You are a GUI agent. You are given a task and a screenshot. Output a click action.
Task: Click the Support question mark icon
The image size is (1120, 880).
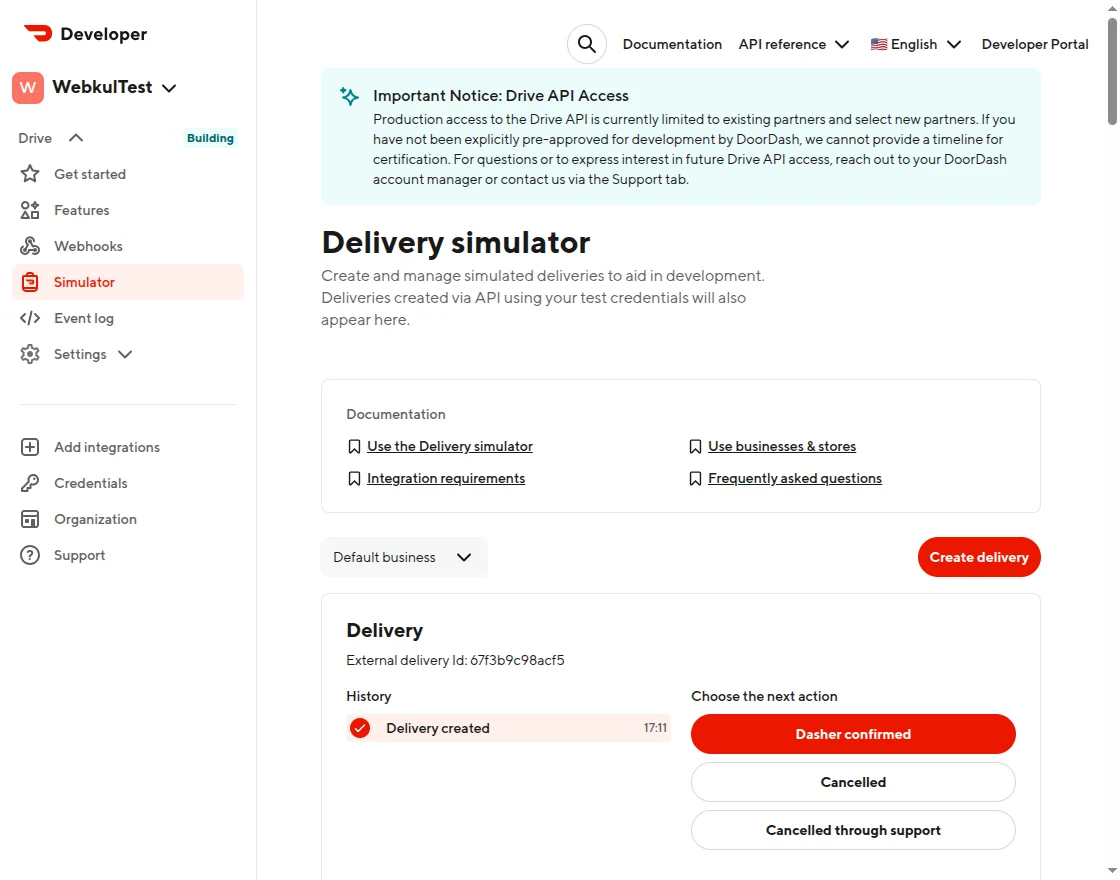tap(30, 555)
